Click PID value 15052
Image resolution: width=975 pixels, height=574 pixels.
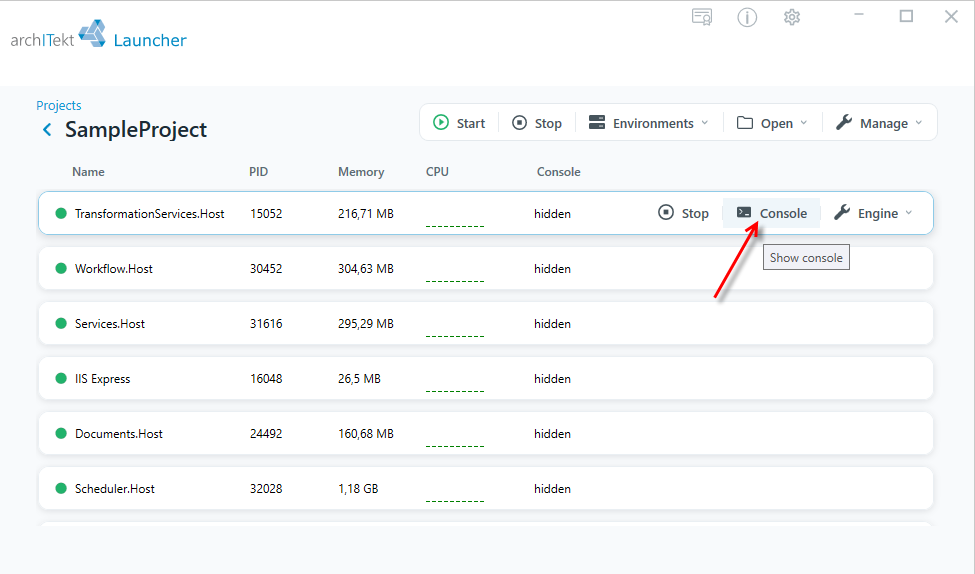point(266,214)
